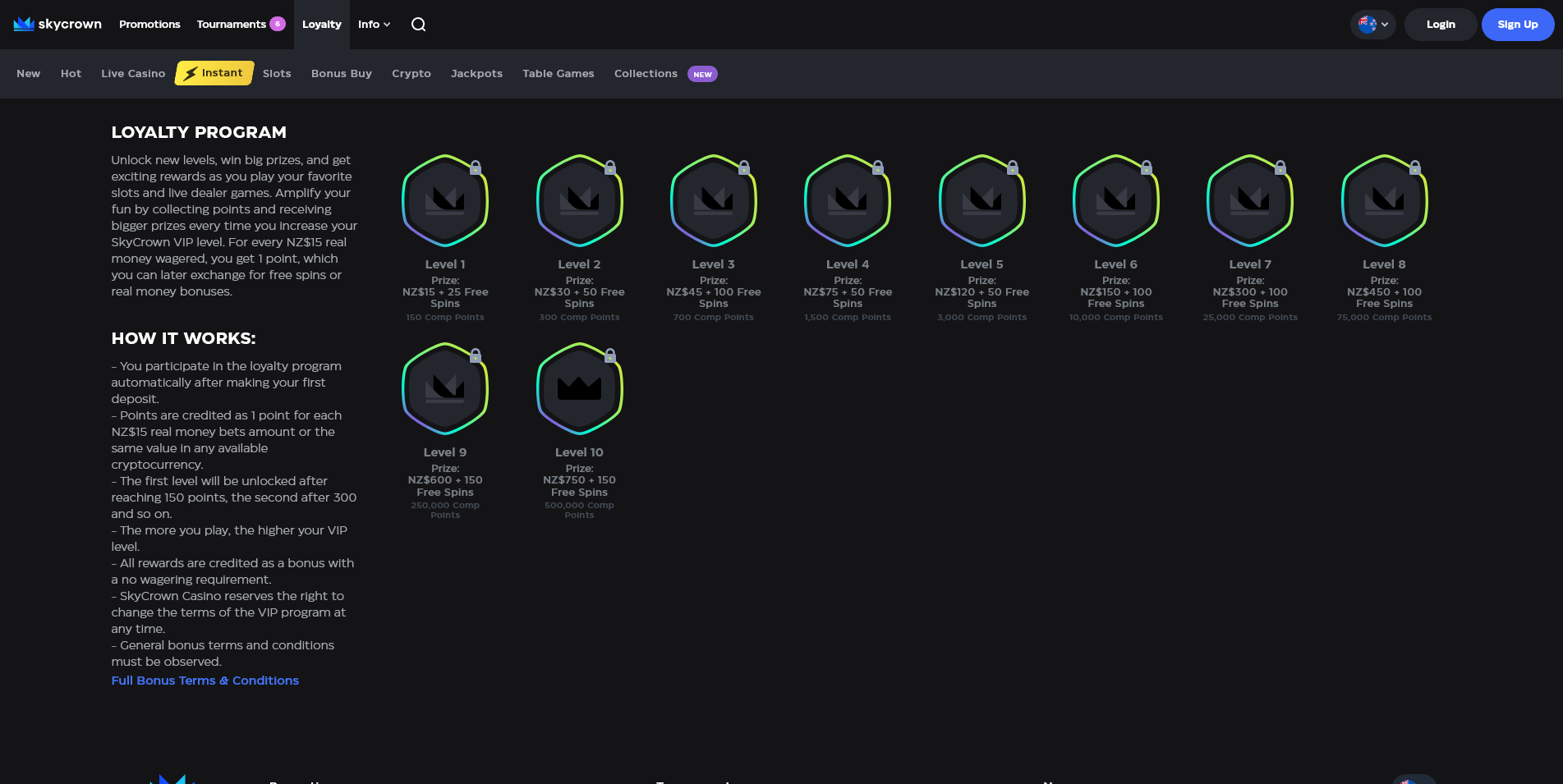Click the Level 1 locked badge
This screenshot has width=1563, height=784.
(x=445, y=200)
